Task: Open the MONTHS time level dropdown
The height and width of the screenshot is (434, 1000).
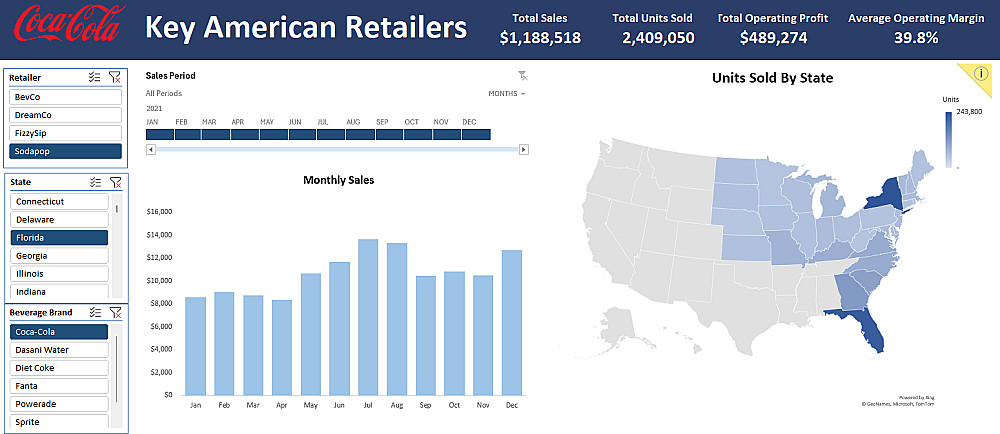Action: 507,94
